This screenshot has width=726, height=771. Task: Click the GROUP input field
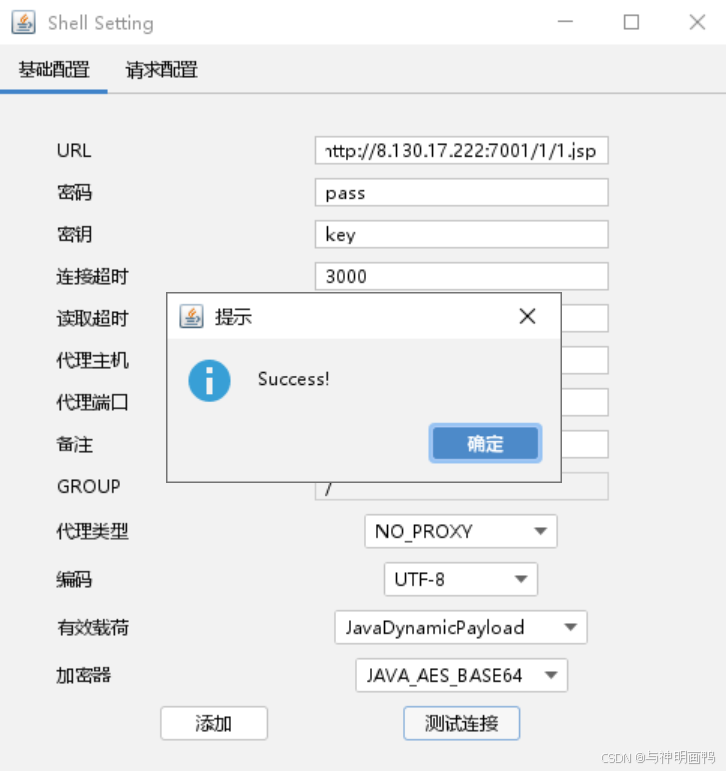[461, 491]
